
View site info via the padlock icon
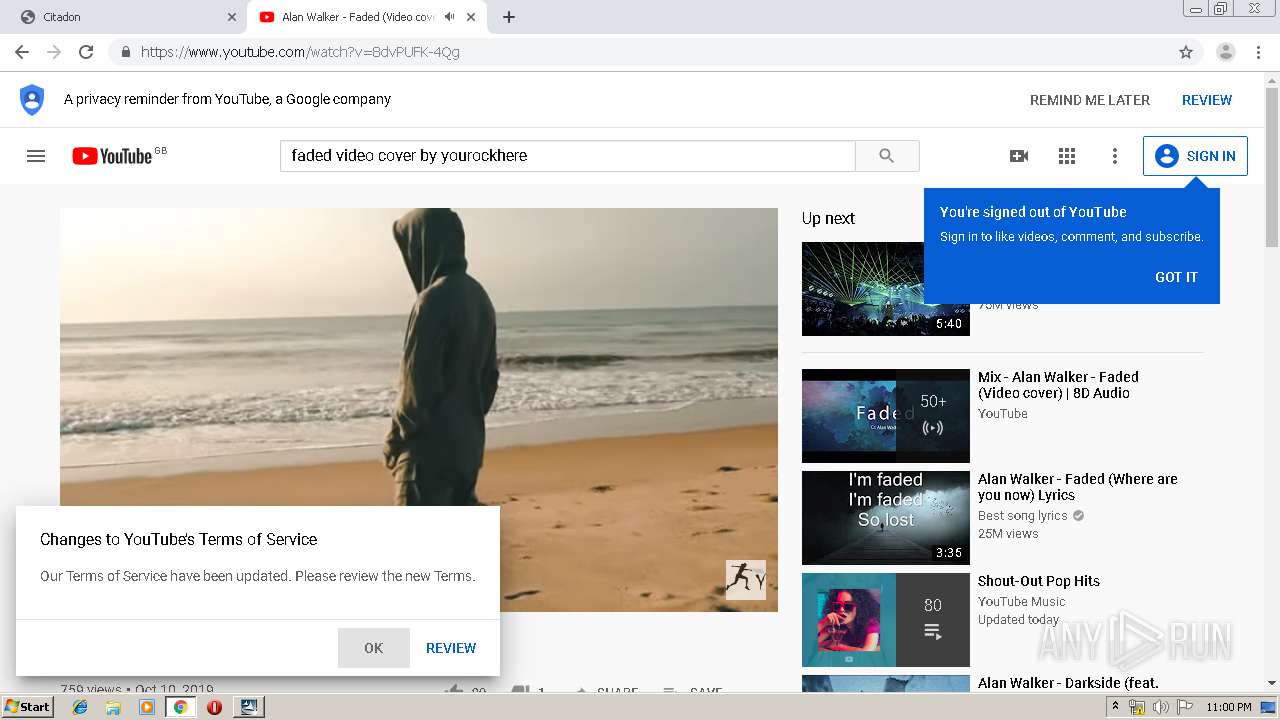click(126, 52)
